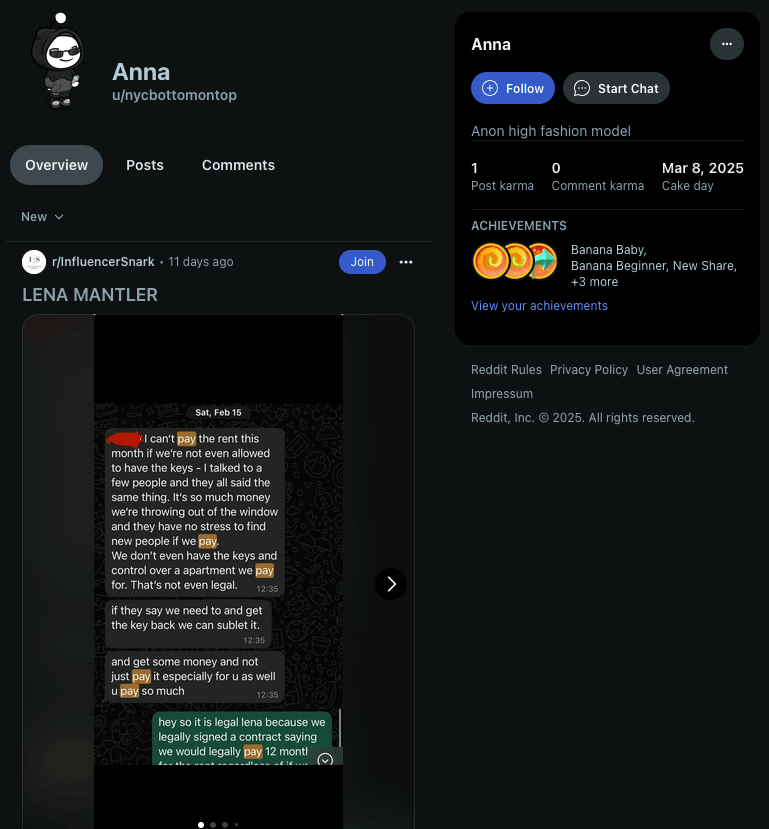769x829 pixels.
Task: Open the Reddit Rules link
Action: [506, 370]
